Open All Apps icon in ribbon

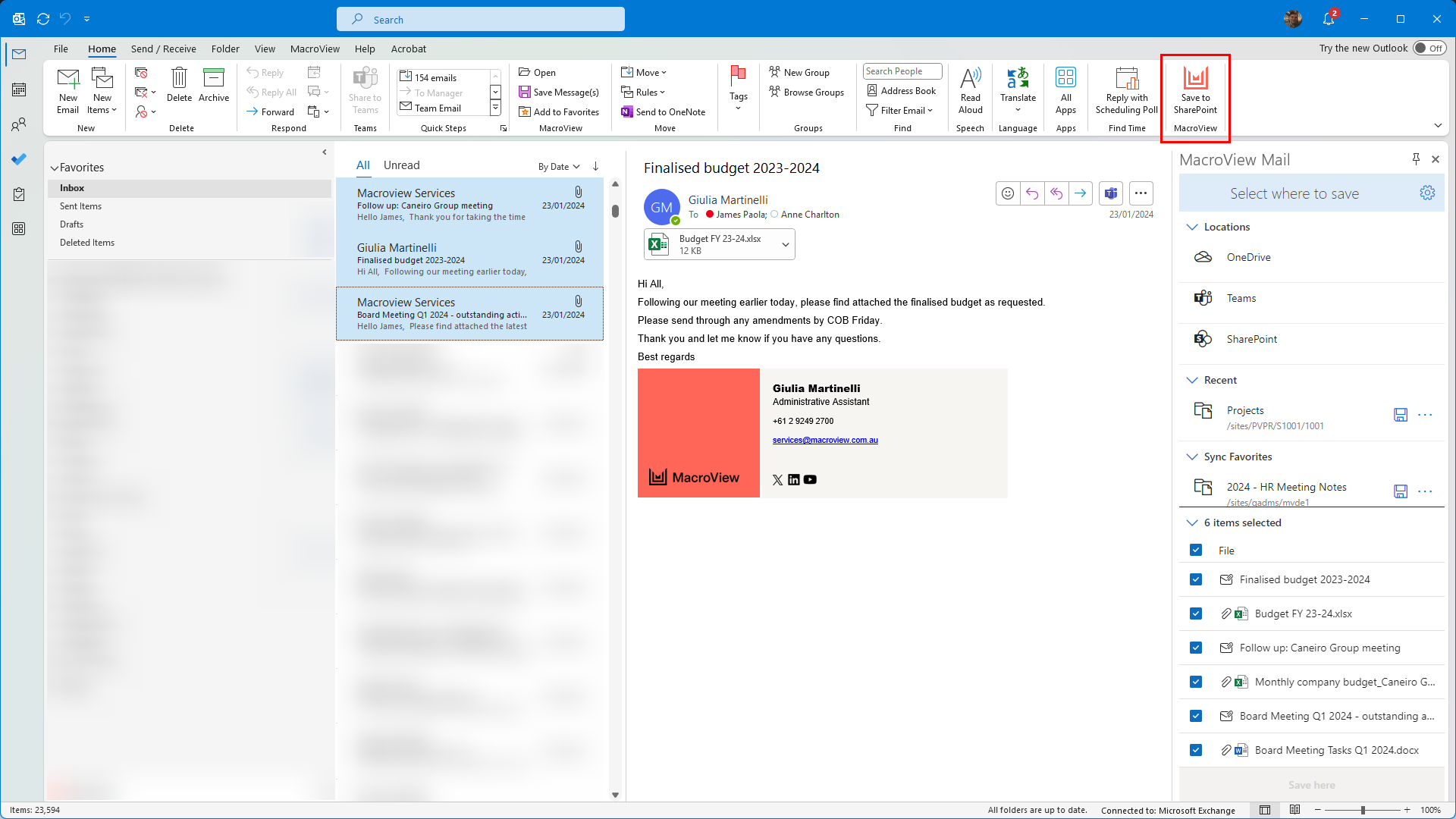pyautogui.click(x=1065, y=90)
